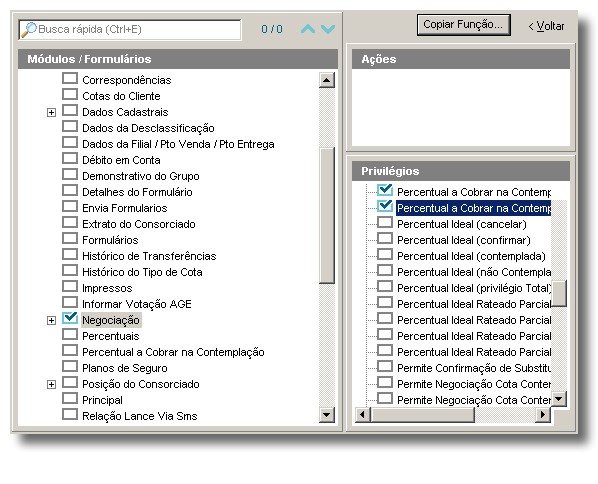The height and width of the screenshot is (484, 598).
Task: Click the modules list scroll-down arrow
Action: tap(327, 415)
